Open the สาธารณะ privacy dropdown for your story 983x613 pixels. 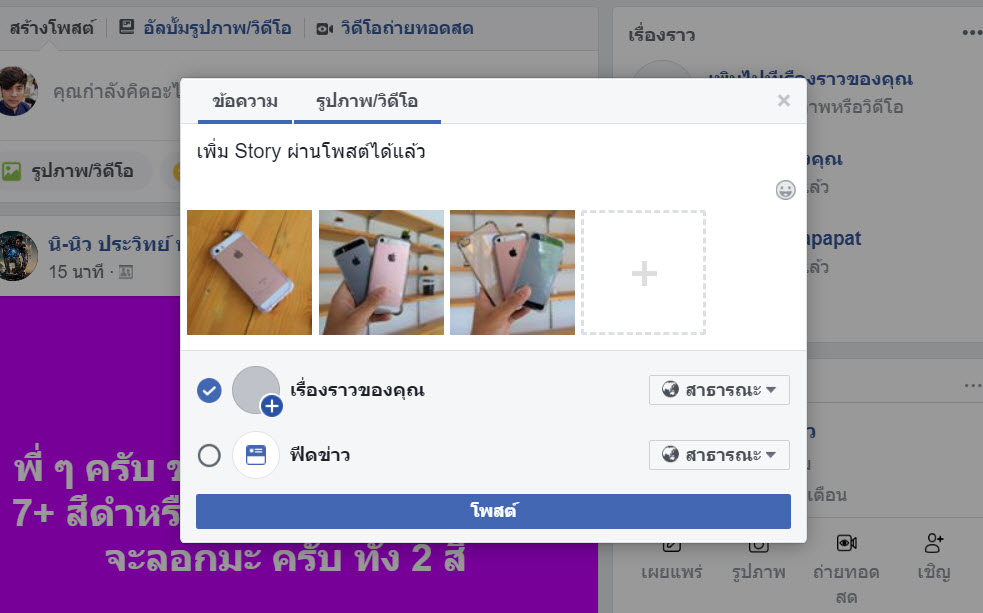[719, 390]
